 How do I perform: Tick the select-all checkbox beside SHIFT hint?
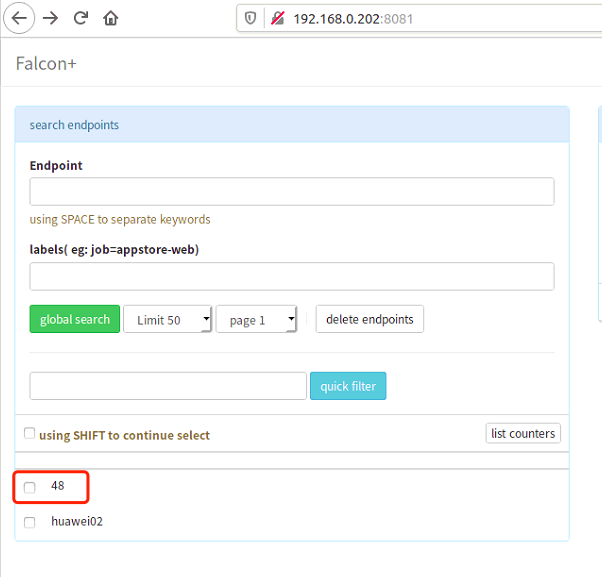click(30, 433)
